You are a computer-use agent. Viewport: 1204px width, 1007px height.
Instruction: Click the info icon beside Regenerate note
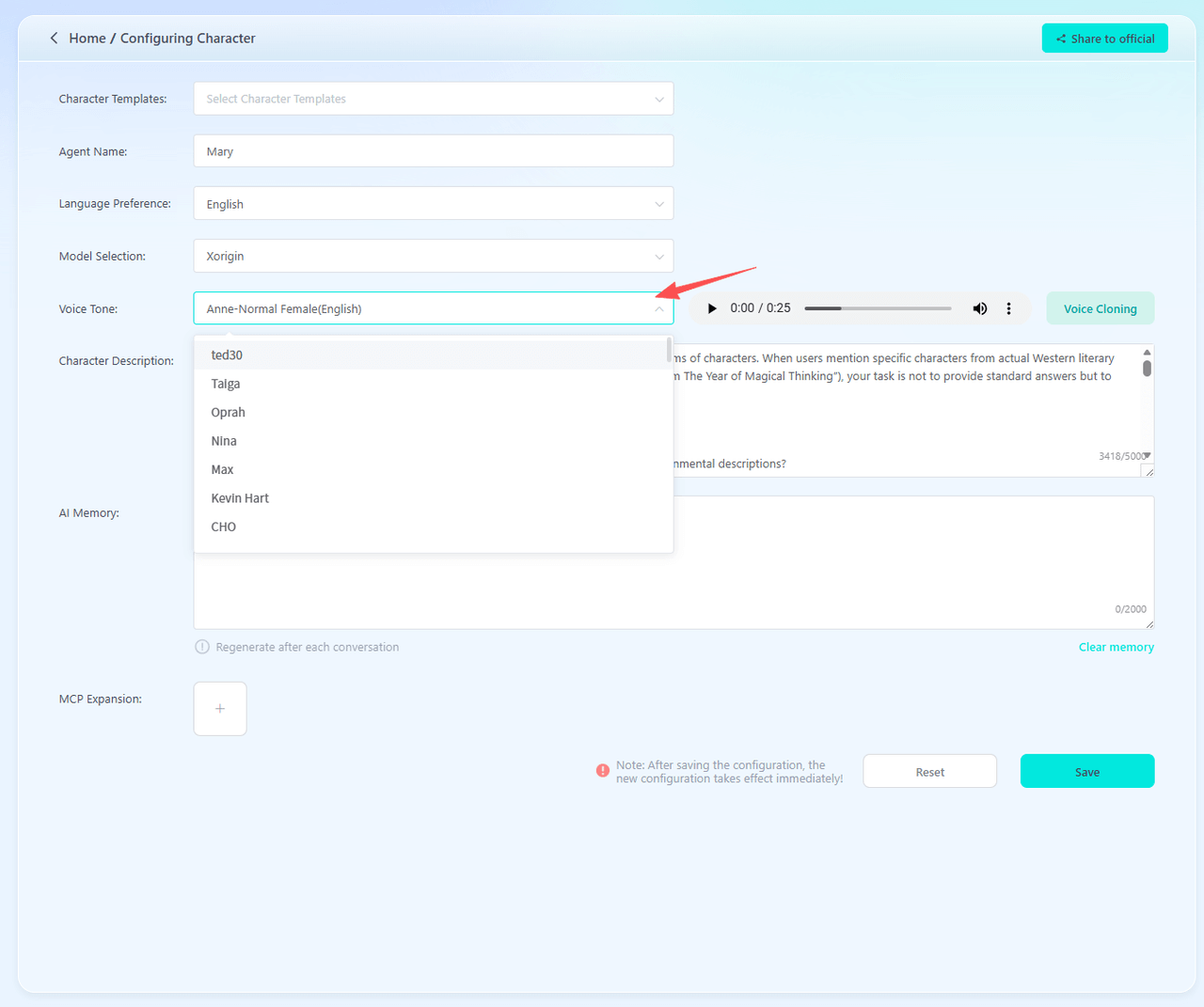pos(201,647)
